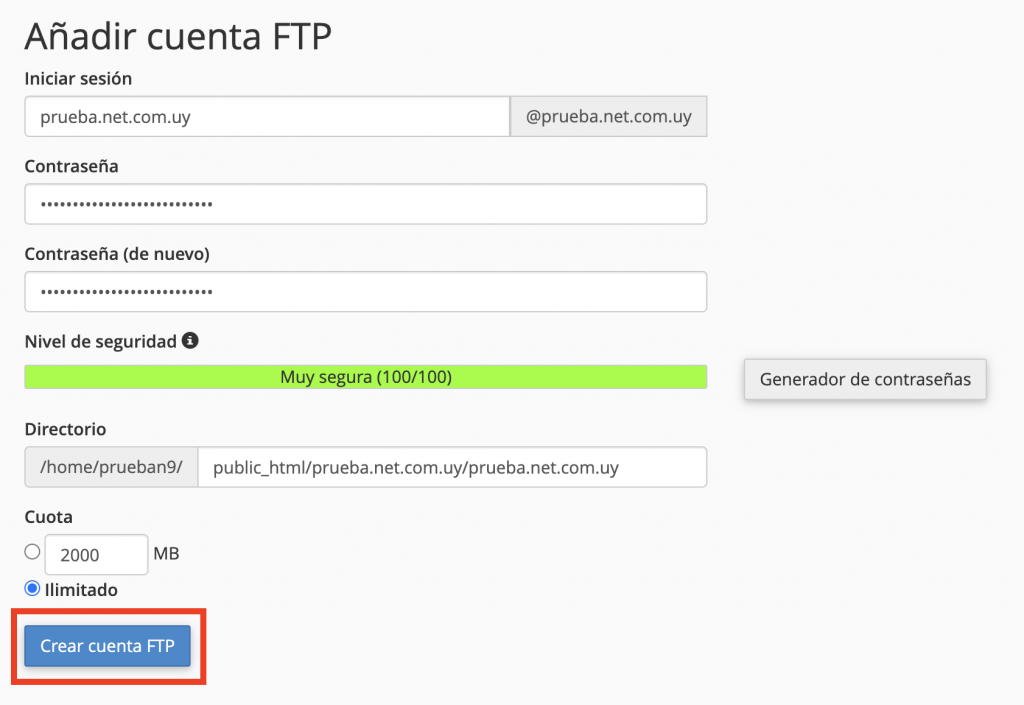Viewport: 1024px width, 705px height.
Task: Select the MB quota radio button
Action: pyautogui.click(x=32, y=552)
